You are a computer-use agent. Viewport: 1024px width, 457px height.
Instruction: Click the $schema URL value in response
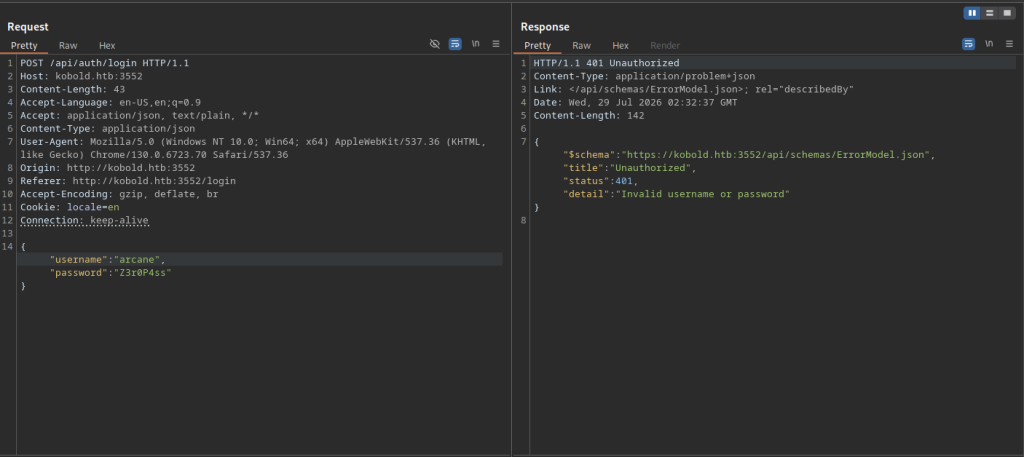coord(775,155)
